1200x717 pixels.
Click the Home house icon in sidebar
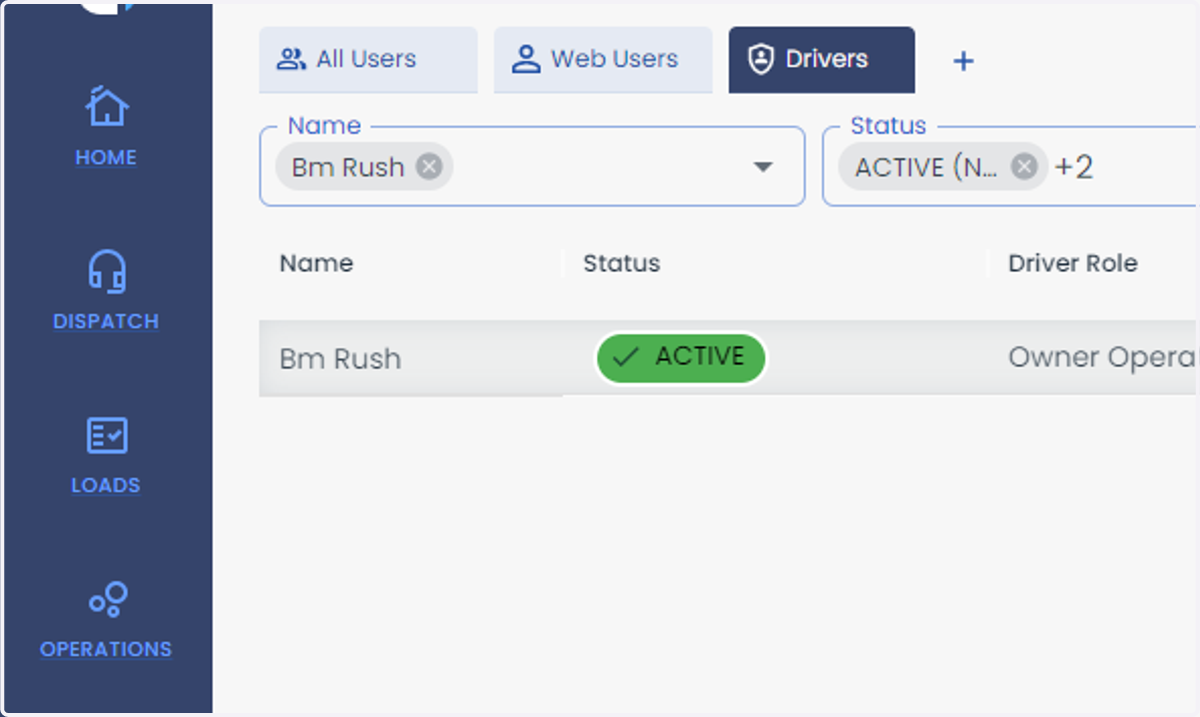click(106, 106)
